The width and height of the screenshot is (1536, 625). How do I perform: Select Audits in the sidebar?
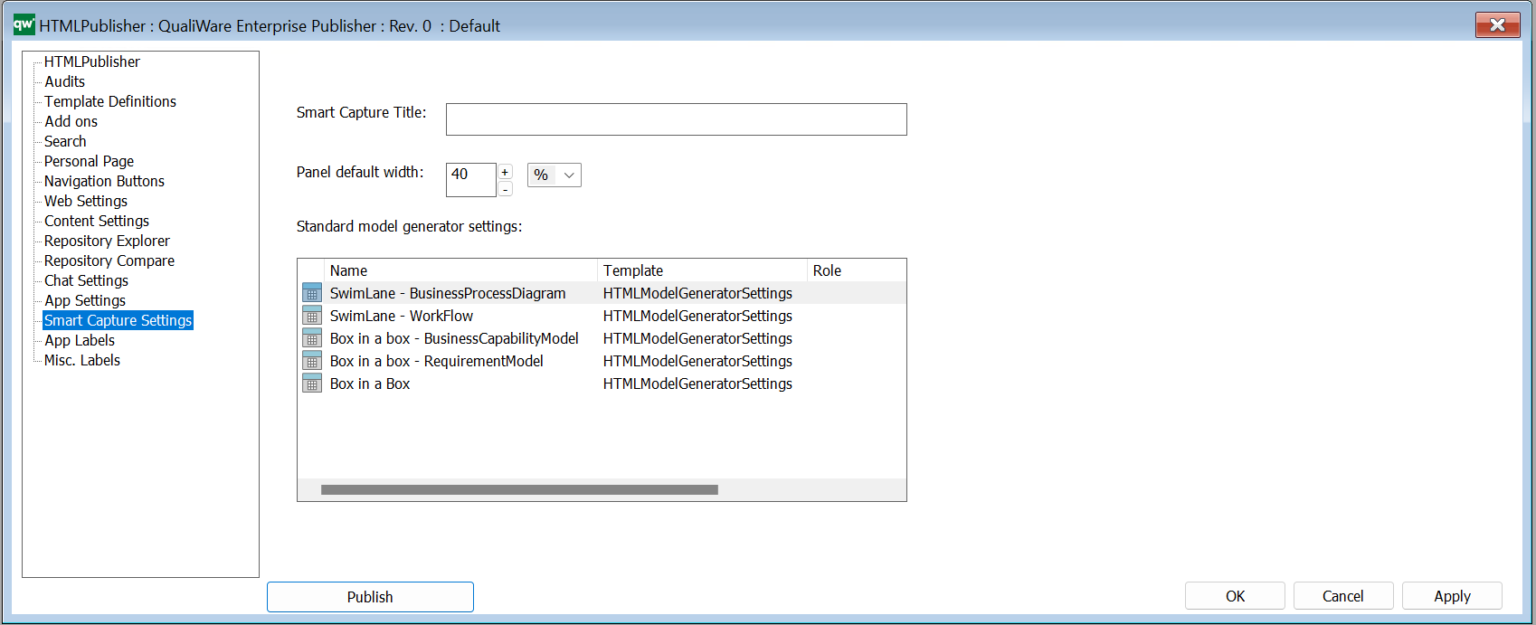point(63,81)
